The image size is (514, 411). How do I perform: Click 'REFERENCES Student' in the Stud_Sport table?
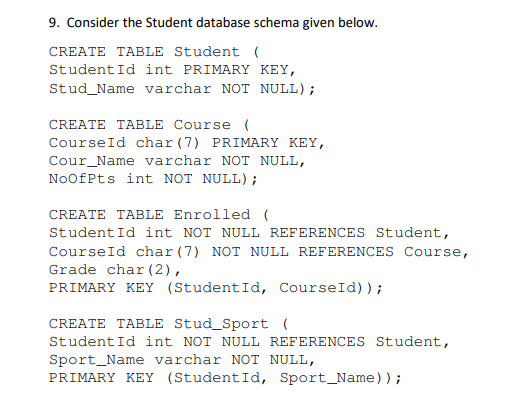pyautogui.click(x=359, y=342)
